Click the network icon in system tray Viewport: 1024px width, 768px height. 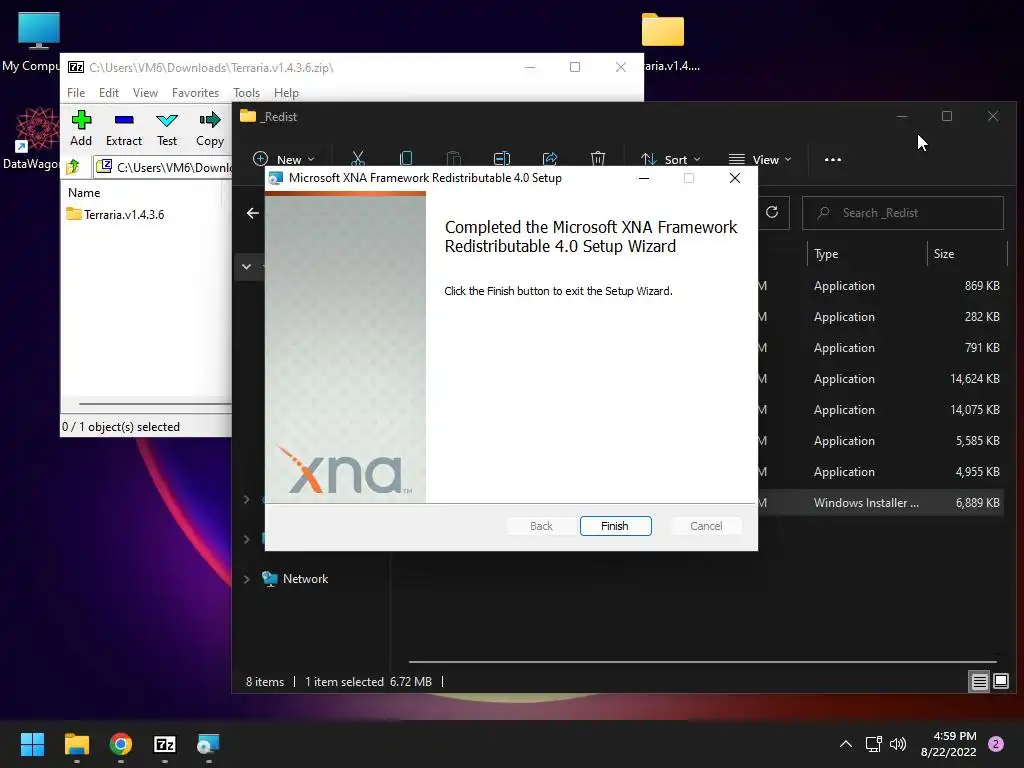coord(873,744)
